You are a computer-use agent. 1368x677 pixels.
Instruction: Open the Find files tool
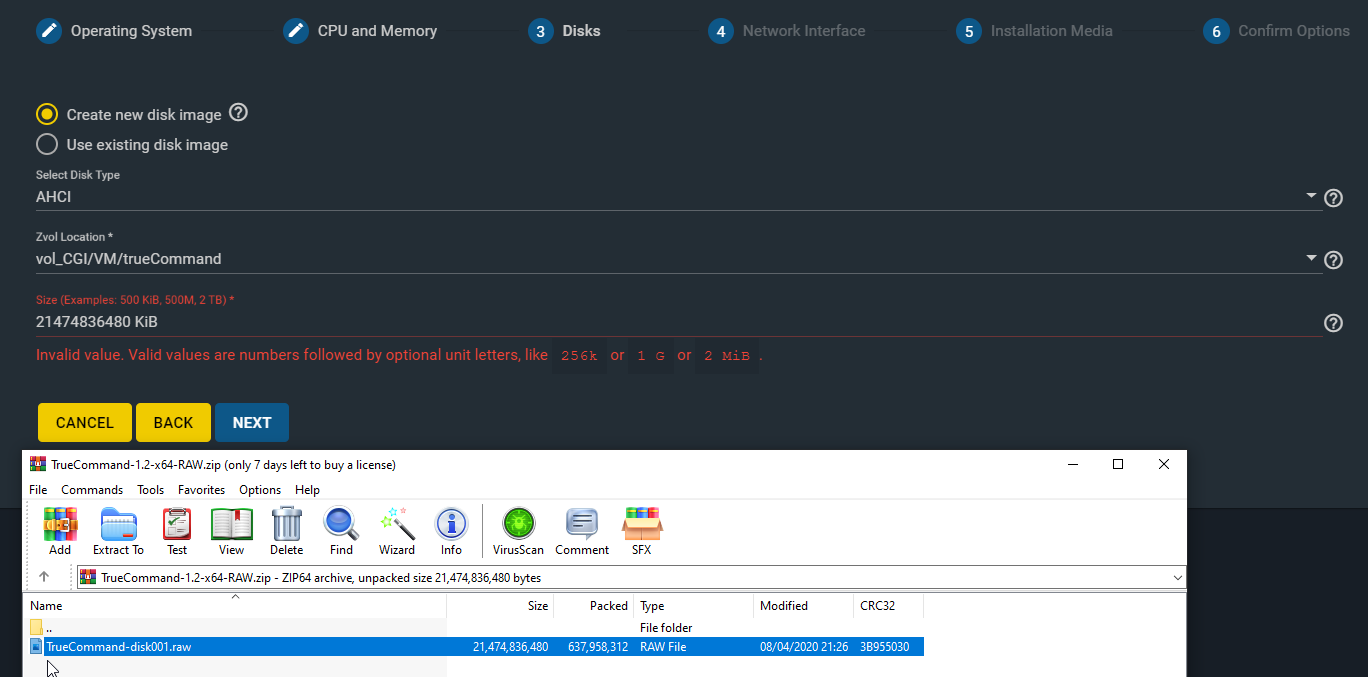click(341, 531)
